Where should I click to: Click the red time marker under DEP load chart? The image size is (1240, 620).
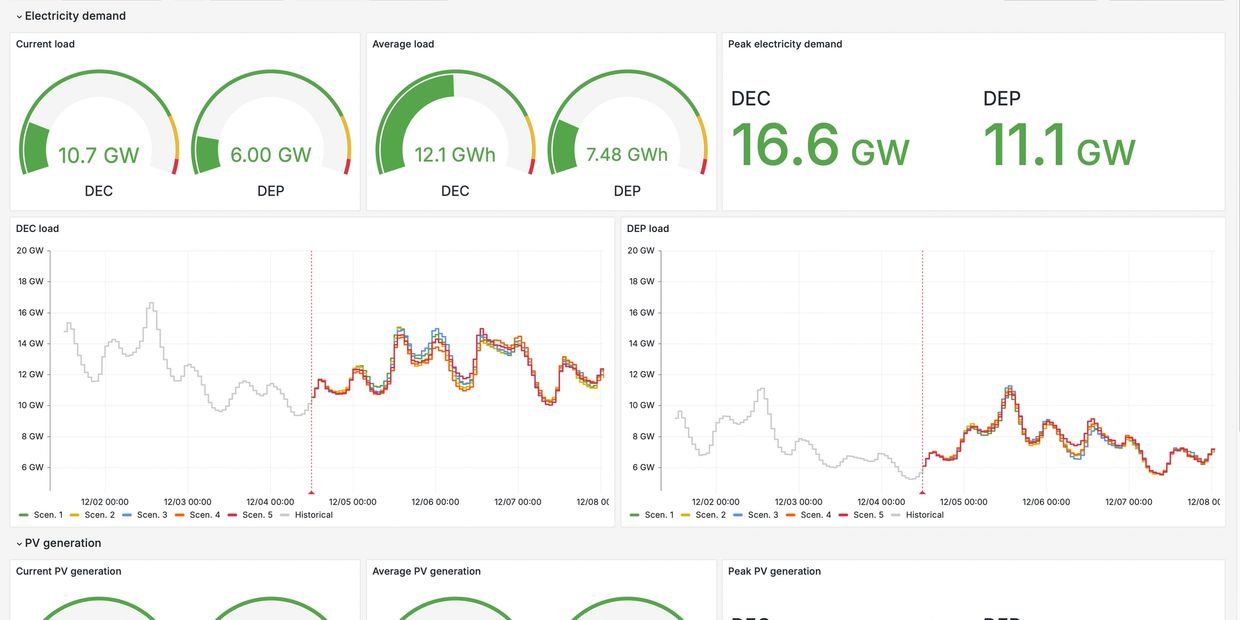pos(922,492)
